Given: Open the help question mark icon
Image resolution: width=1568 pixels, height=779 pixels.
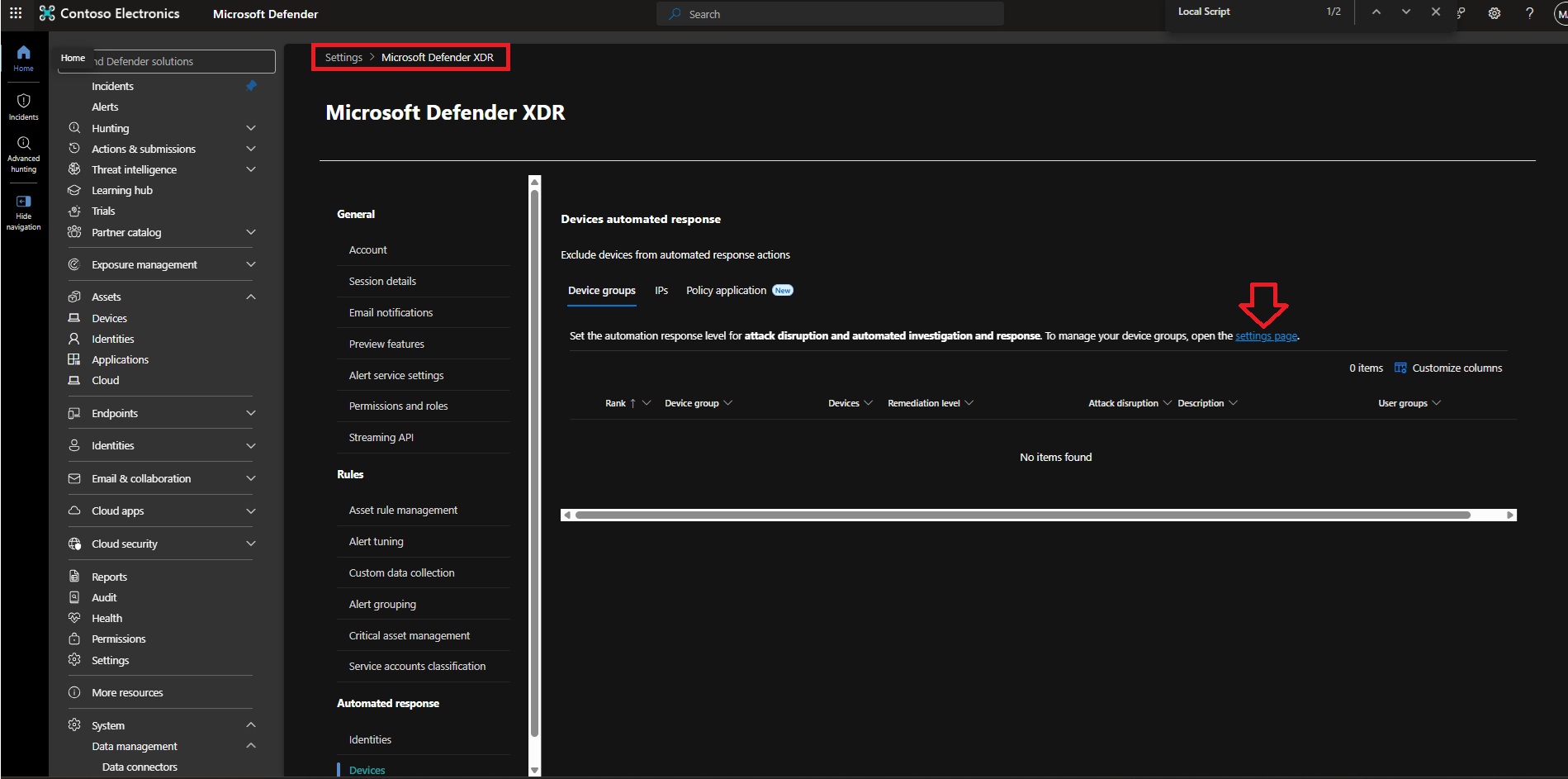Looking at the screenshot, I should coord(1529,13).
